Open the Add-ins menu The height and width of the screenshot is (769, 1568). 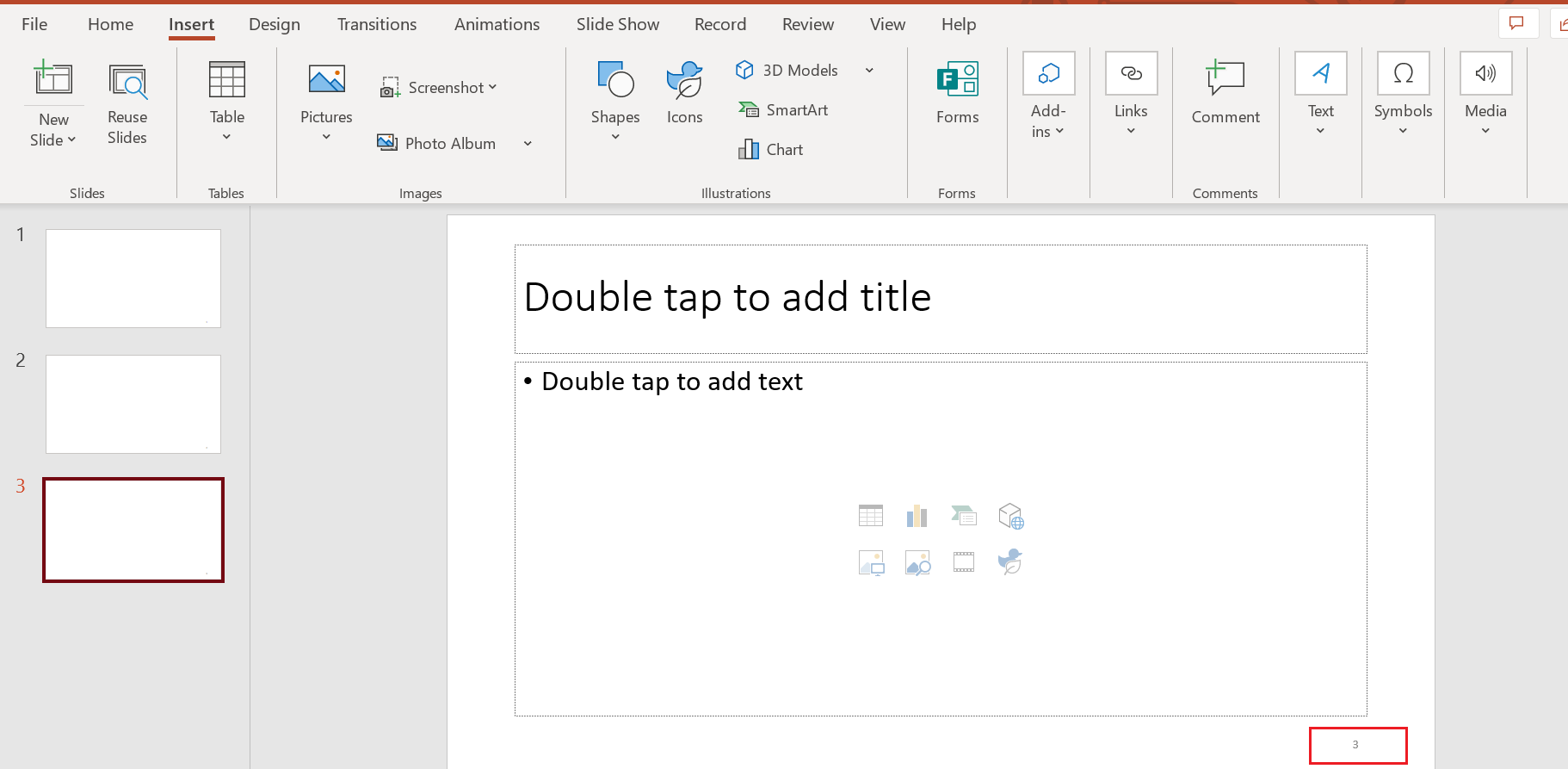1048,96
